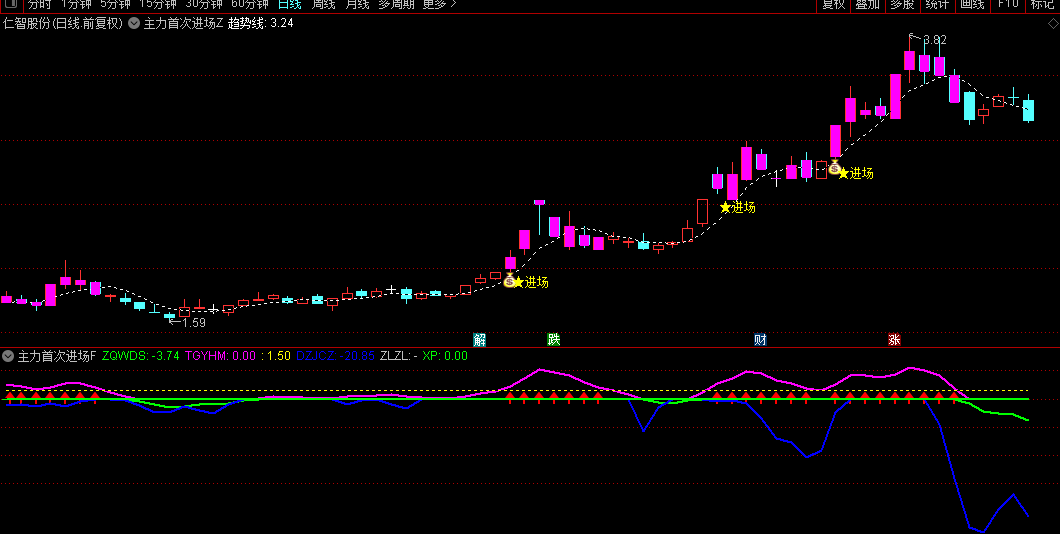This screenshot has height=534, width=1060.
Task: Open the F10 company info button
Action: (1007, 4)
